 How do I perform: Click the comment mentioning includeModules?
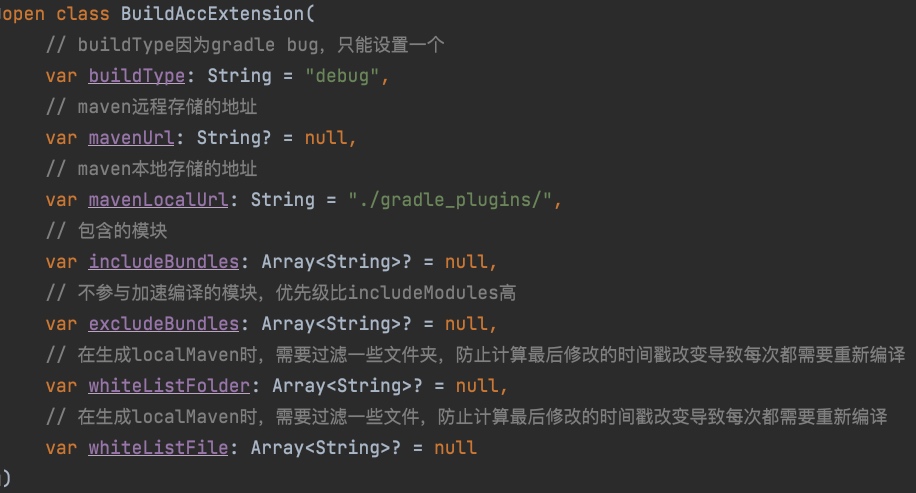280,293
